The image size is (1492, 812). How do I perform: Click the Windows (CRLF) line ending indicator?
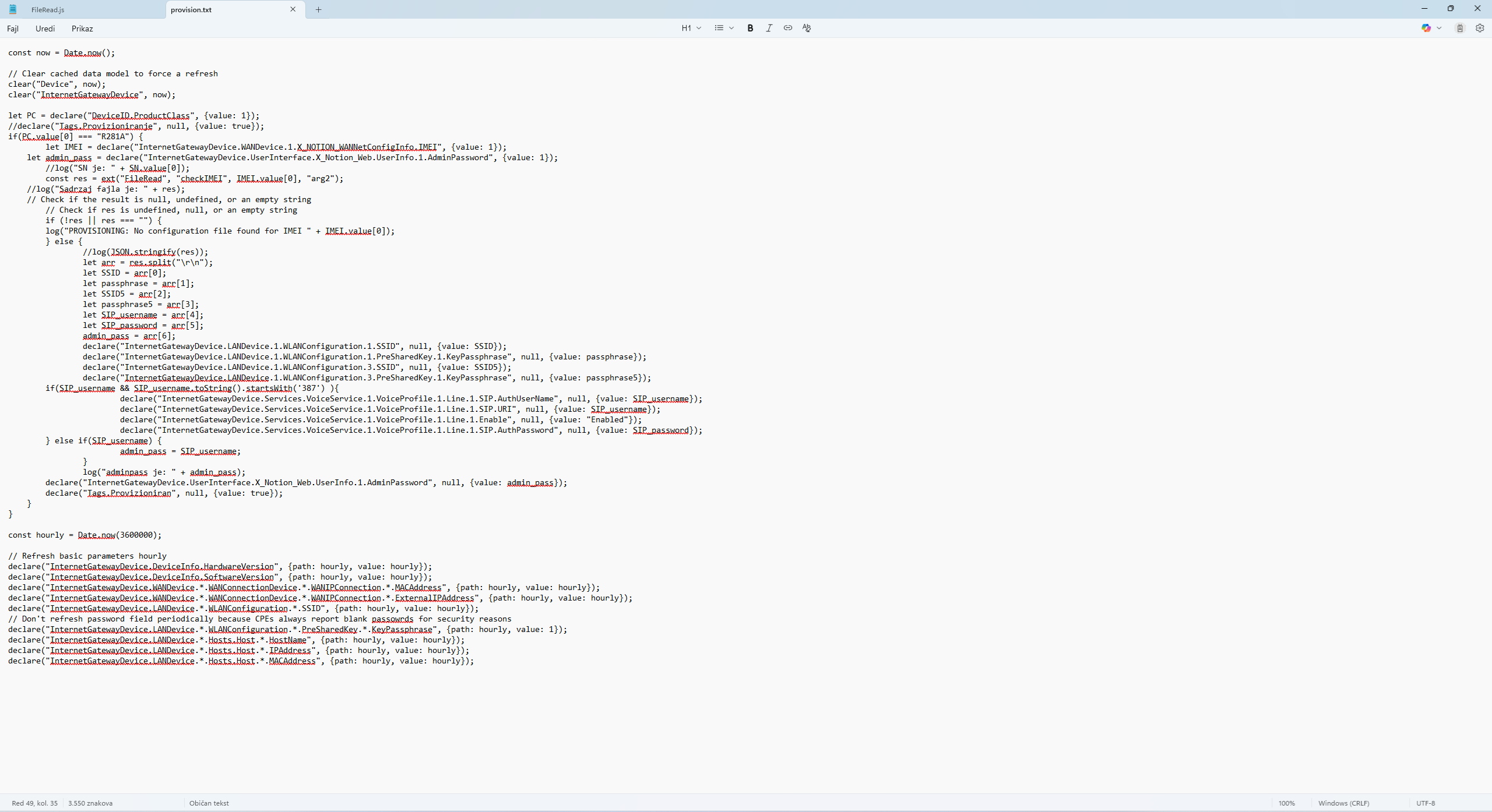tap(1343, 803)
